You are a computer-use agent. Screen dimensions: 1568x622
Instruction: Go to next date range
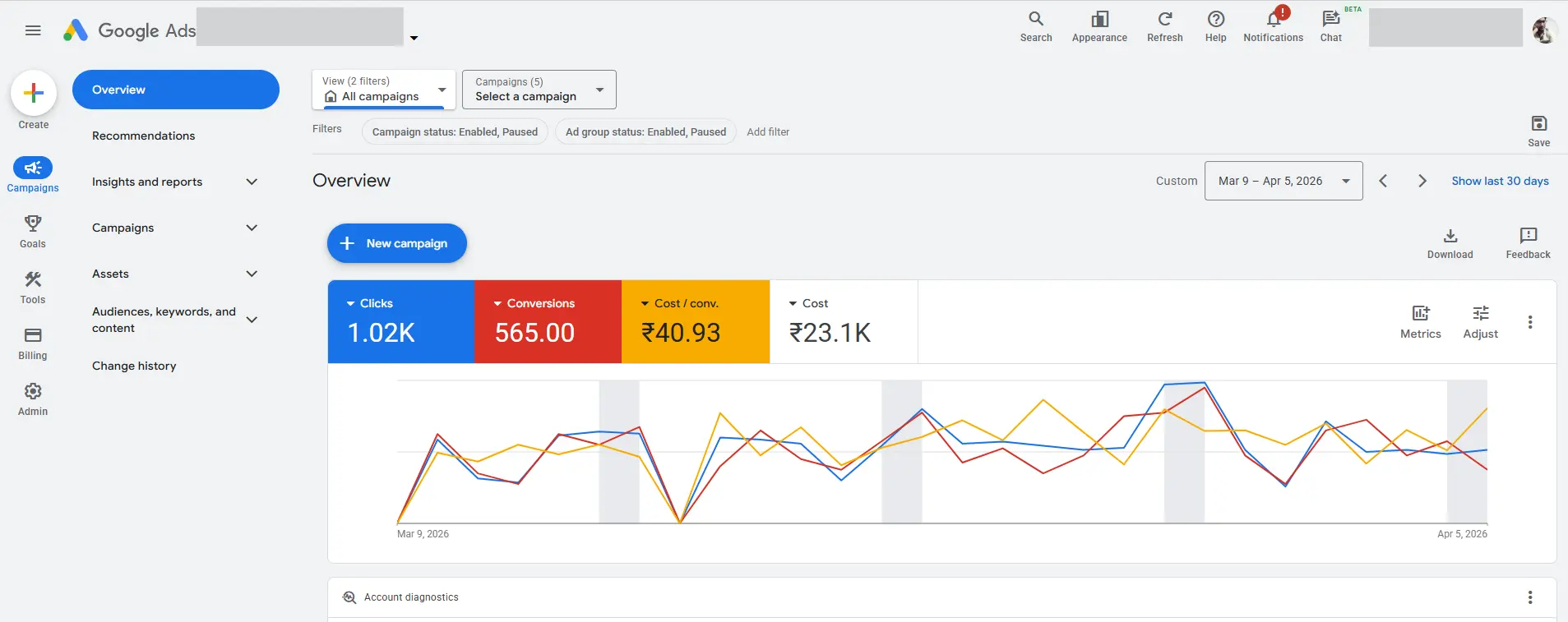(x=1422, y=181)
